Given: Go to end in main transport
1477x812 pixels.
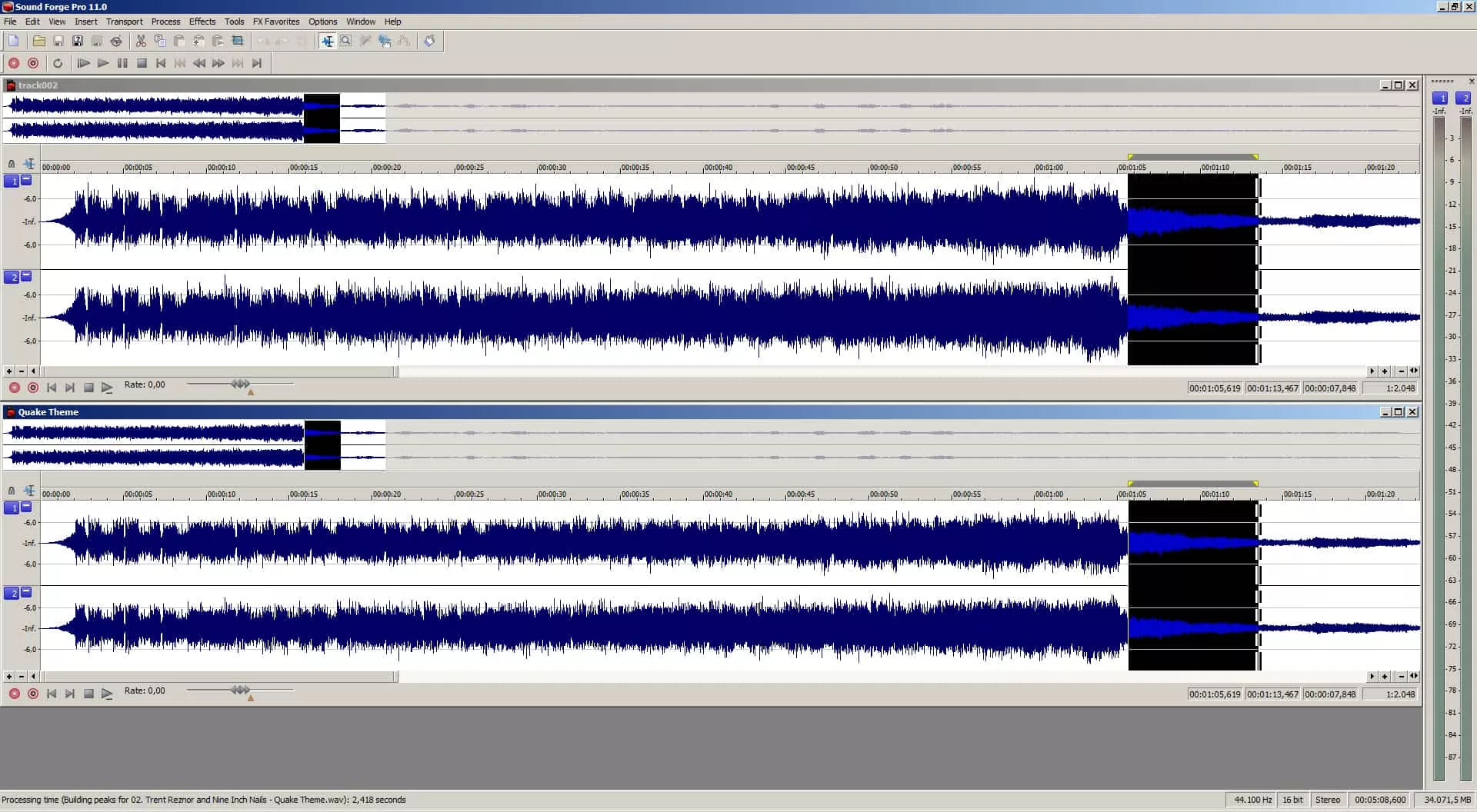Looking at the screenshot, I should (x=257, y=63).
